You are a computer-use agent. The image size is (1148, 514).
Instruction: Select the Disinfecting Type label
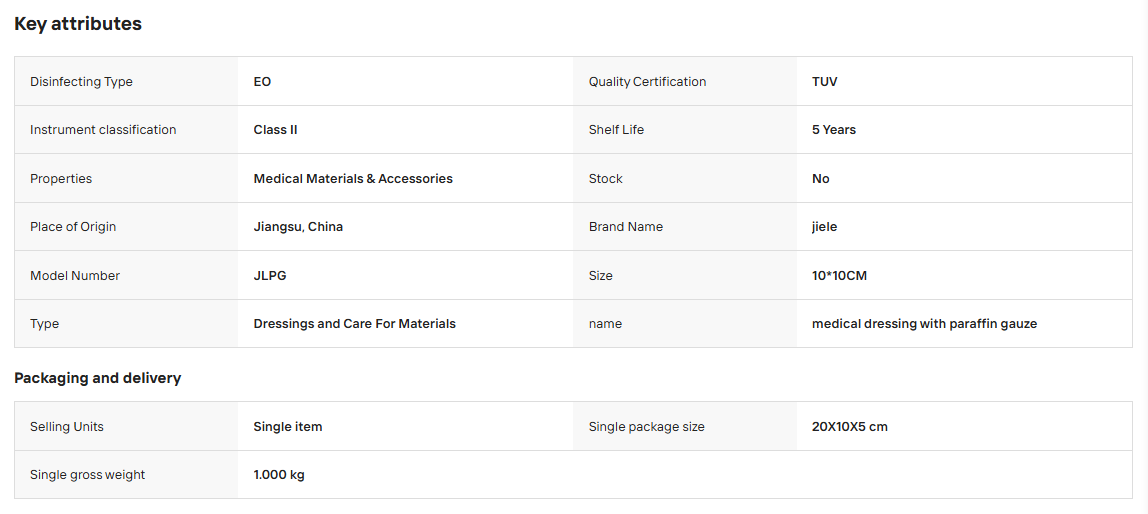click(81, 81)
